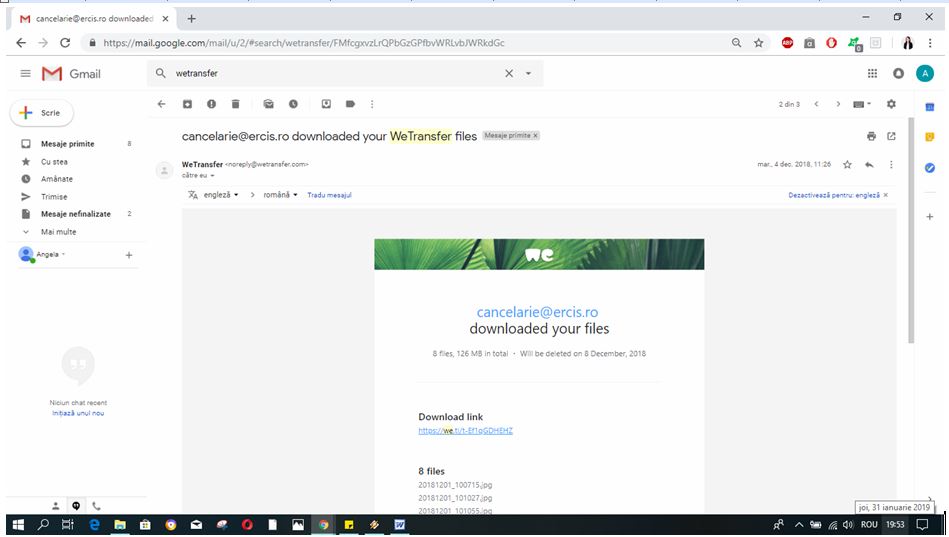
Task: Click the back arrow to return to results
Action: tap(162, 104)
